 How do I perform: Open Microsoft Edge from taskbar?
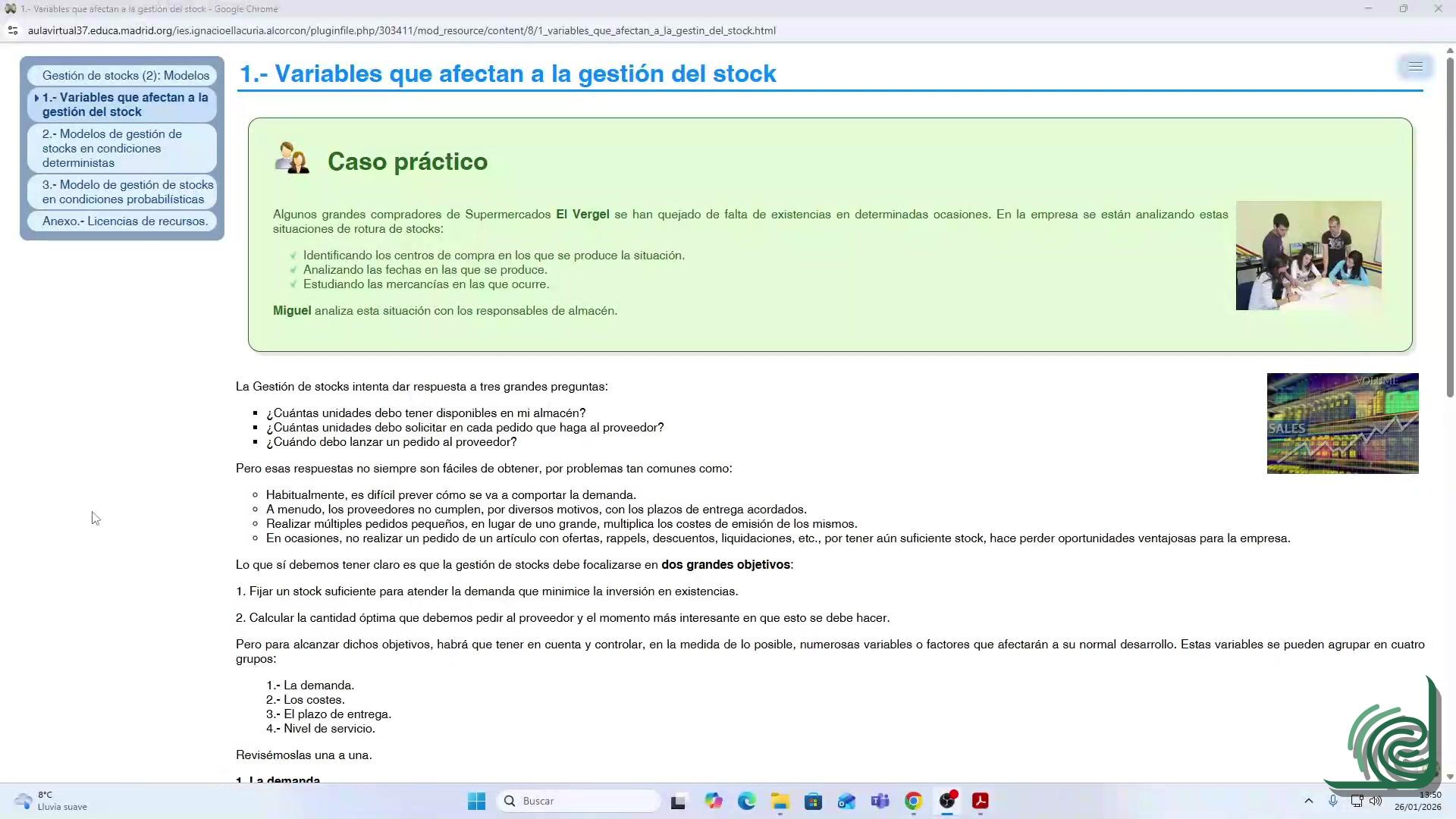(746, 801)
